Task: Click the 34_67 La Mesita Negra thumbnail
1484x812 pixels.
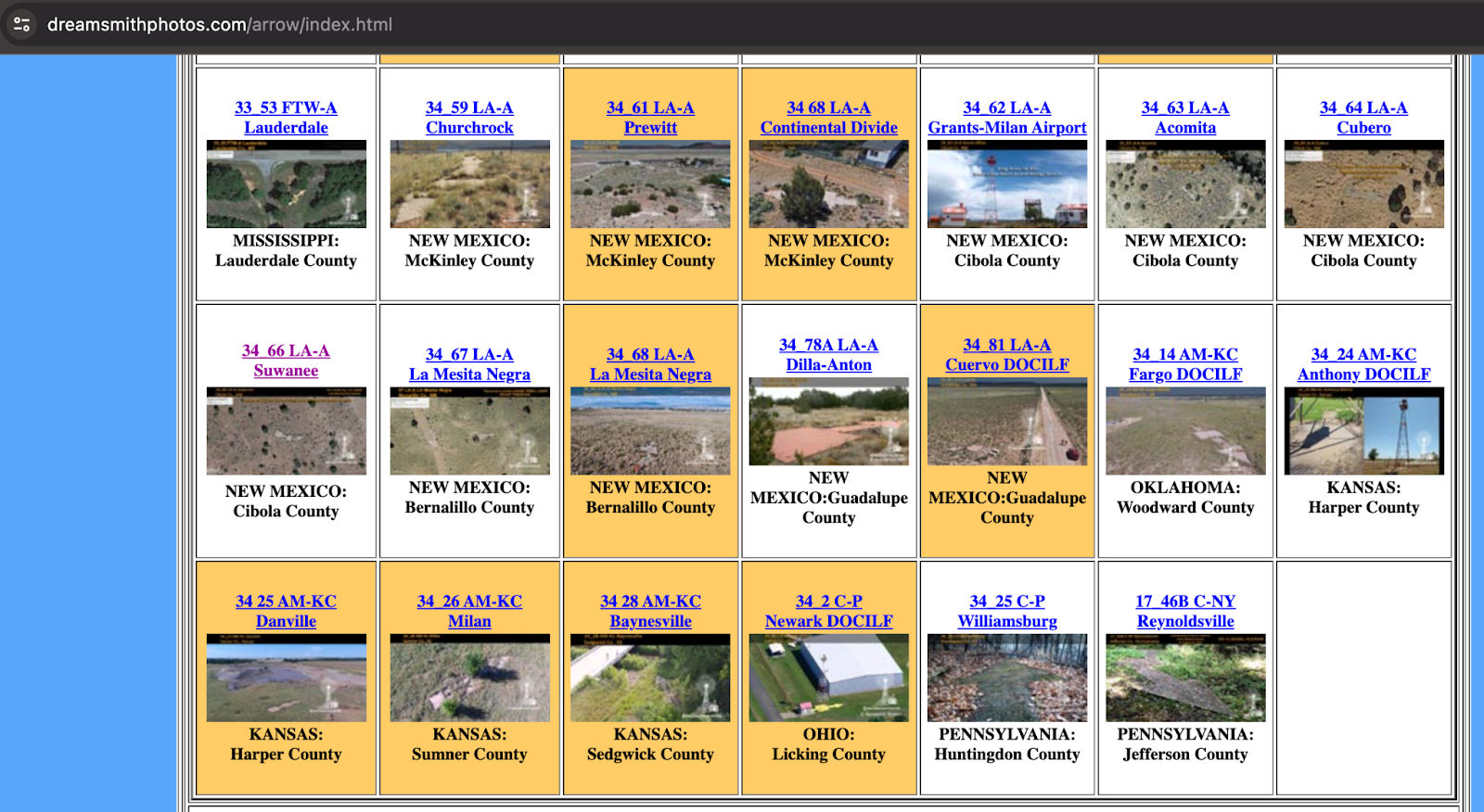Action: pos(469,431)
